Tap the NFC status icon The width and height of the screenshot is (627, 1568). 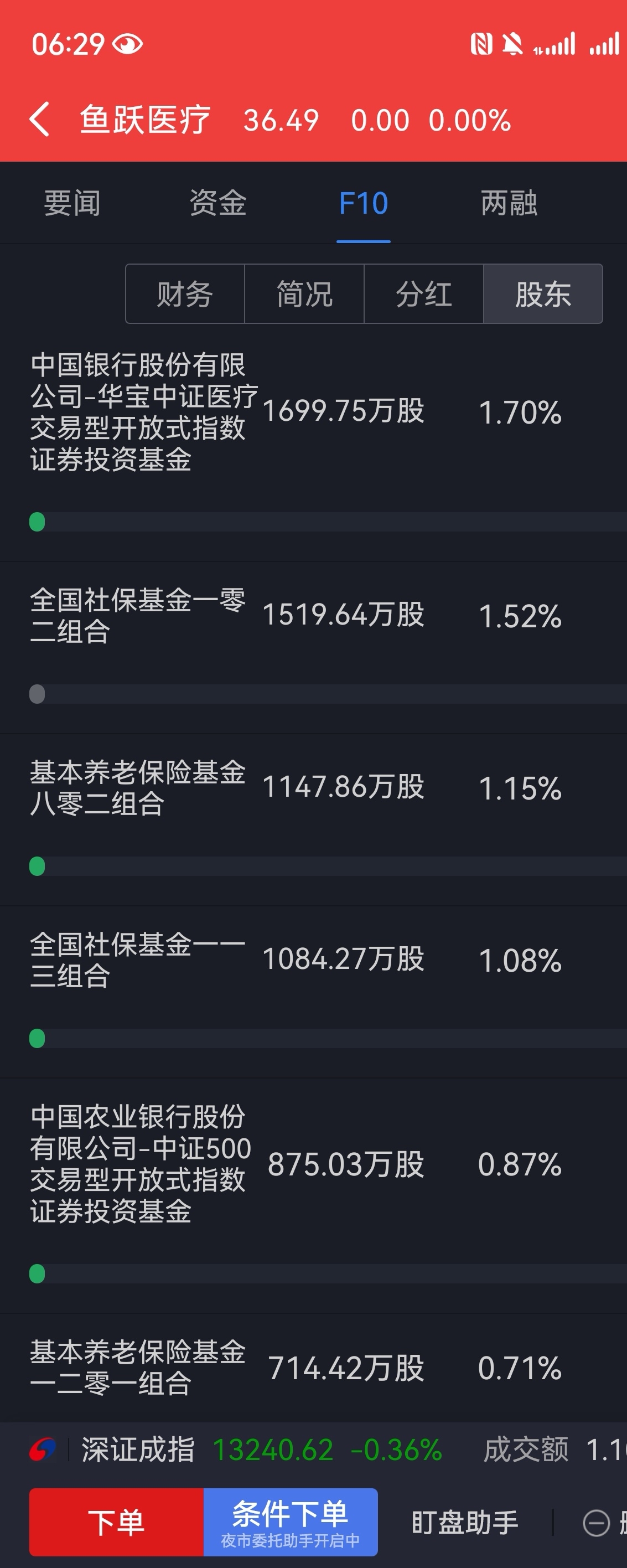pos(481,44)
